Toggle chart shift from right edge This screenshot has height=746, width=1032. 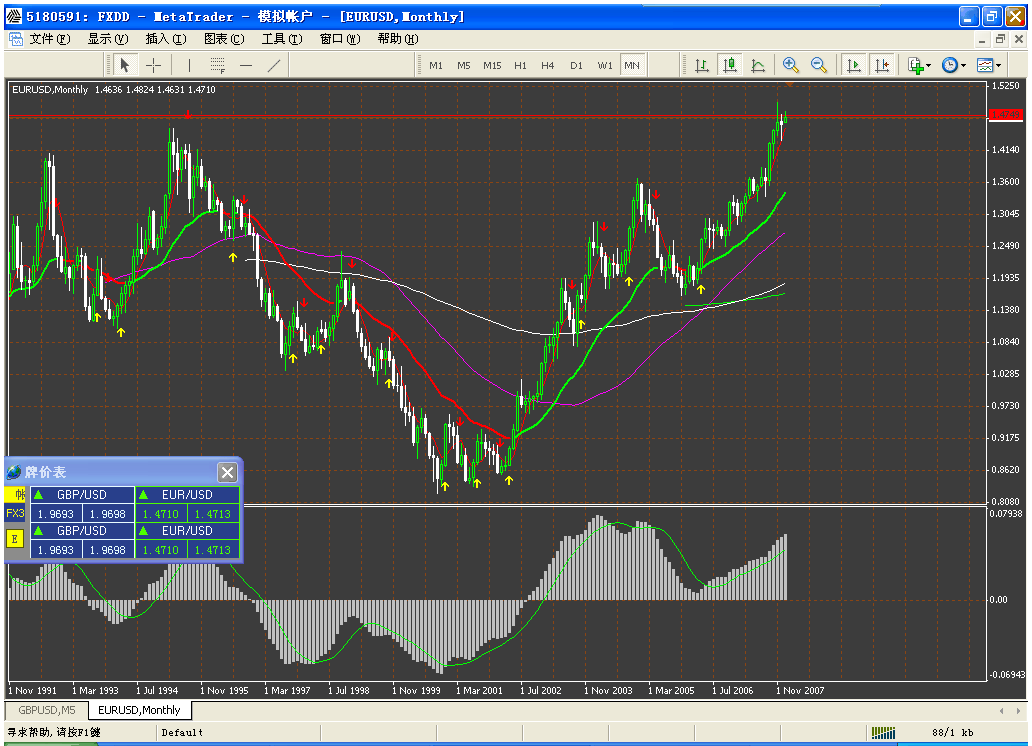coord(882,65)
